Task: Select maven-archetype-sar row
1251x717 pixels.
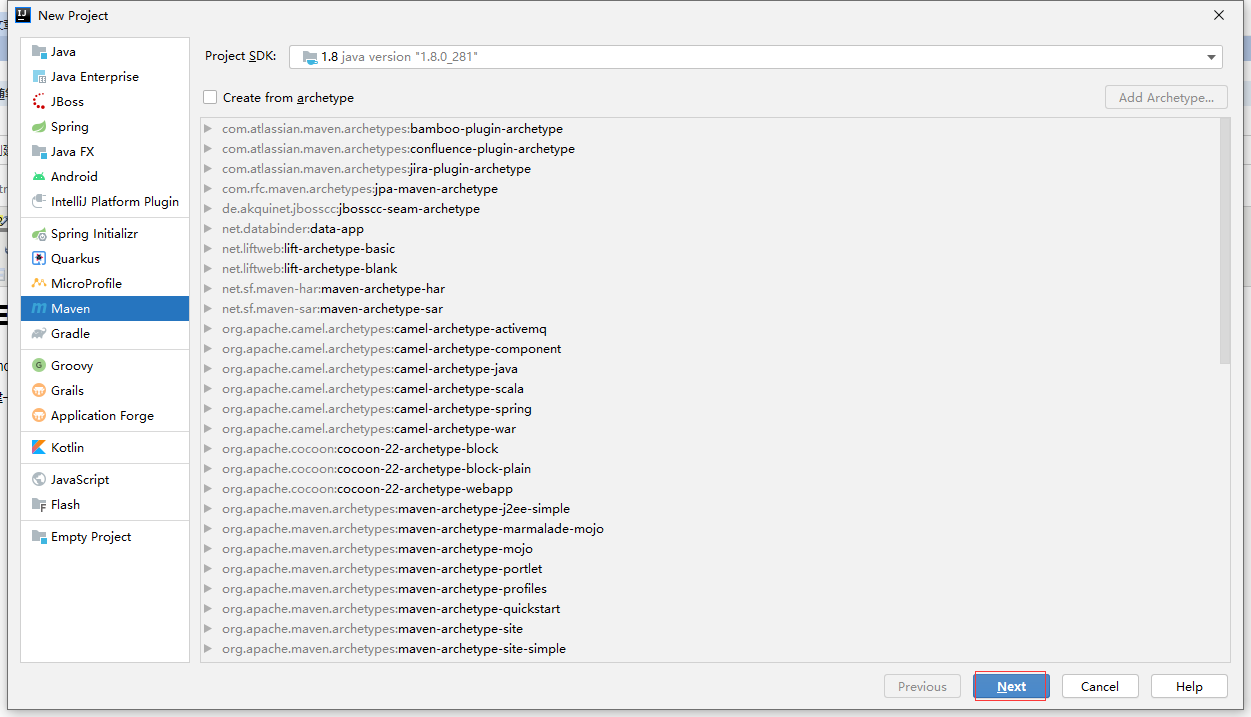Action: click(709, 309)
